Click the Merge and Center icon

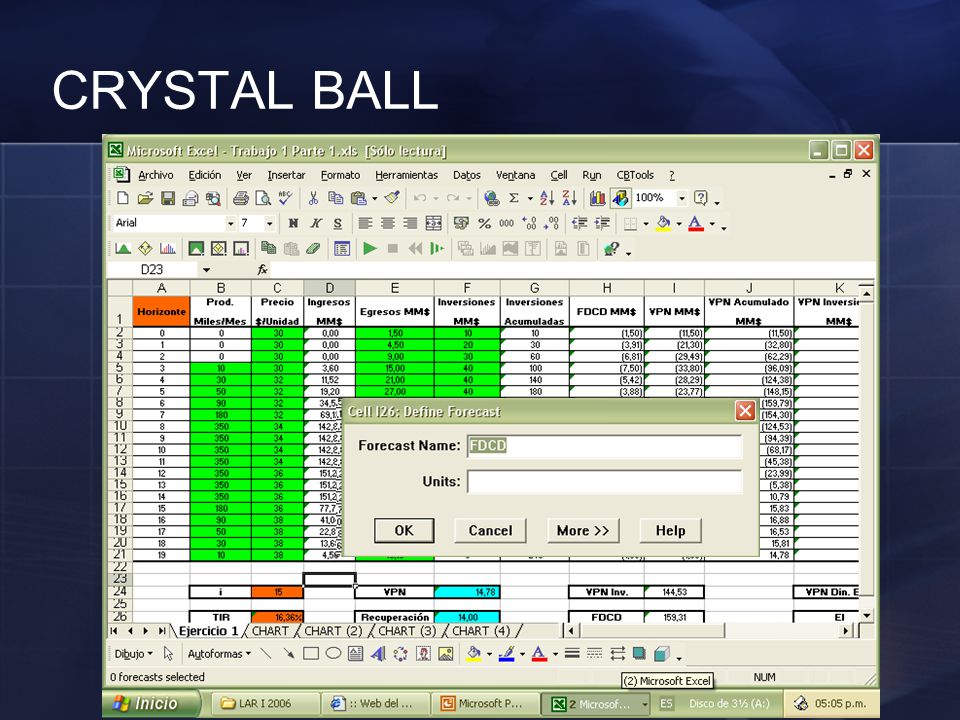tap(433, 223)
